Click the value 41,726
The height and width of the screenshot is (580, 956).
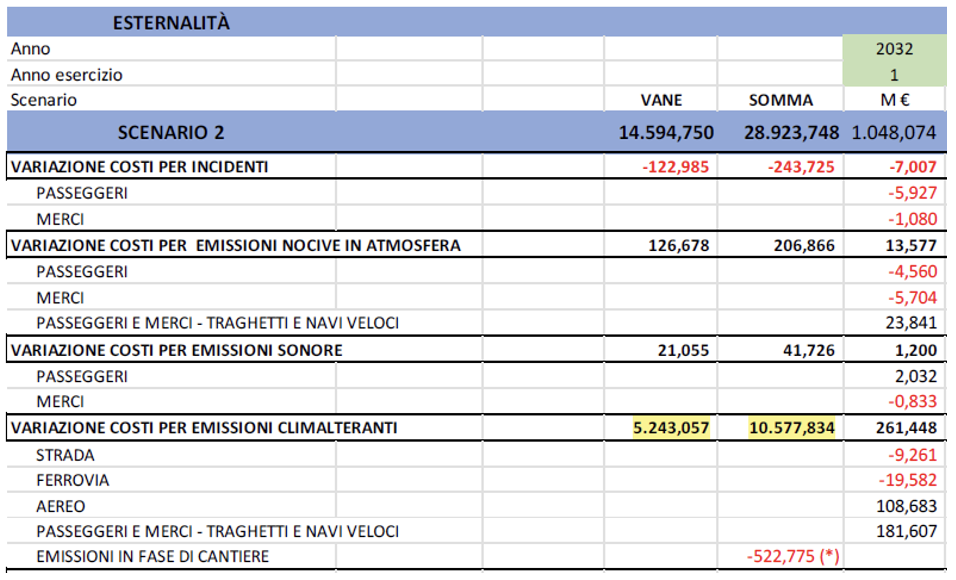(808, 350)
